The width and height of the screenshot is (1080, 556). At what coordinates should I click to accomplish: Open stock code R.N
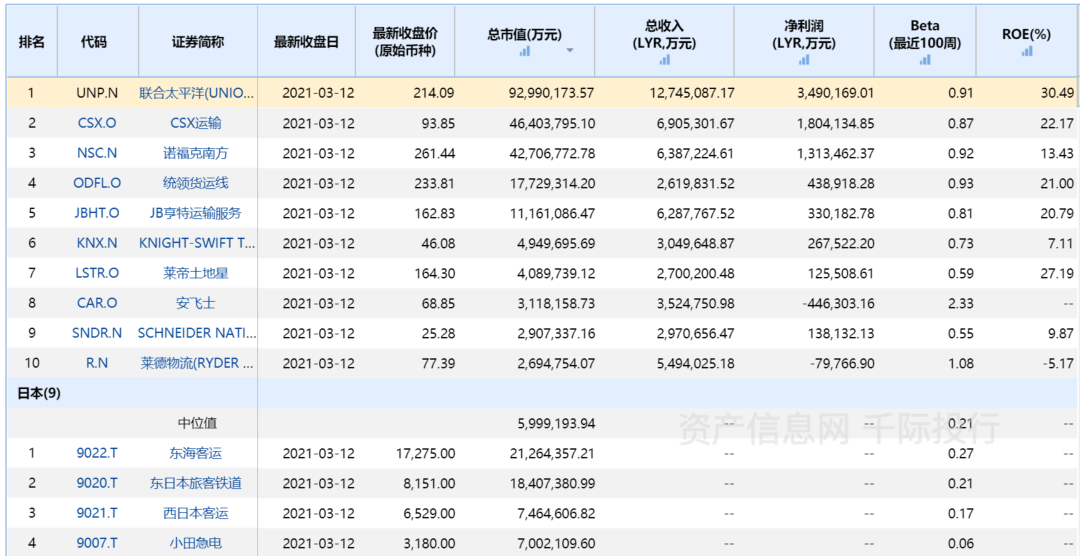pos(98,364)
